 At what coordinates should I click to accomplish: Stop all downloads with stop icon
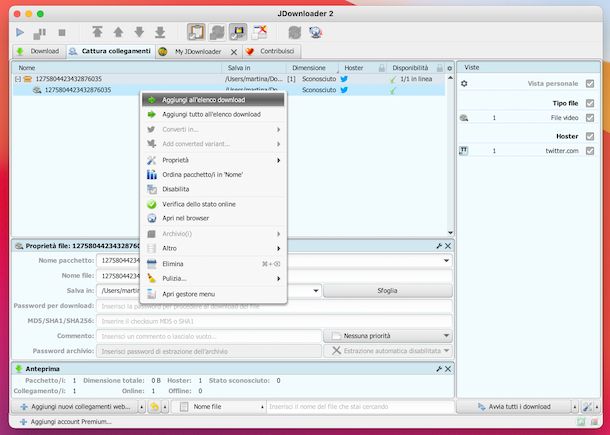pyautogui.click(x=62, y=33)
